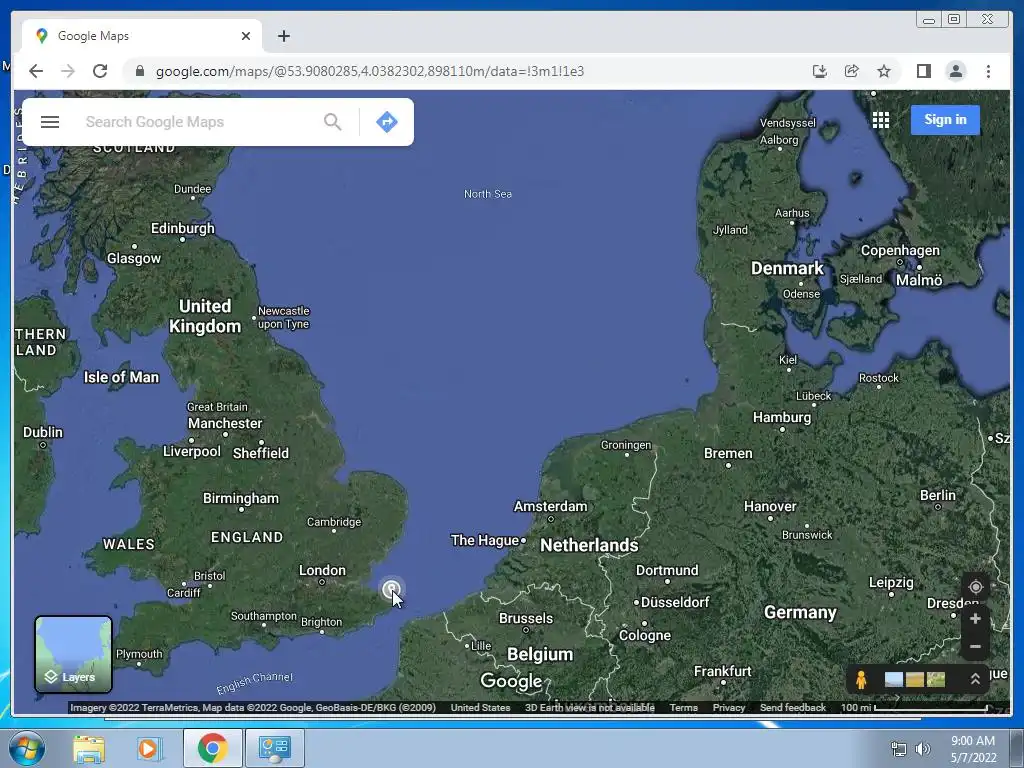Zoom out with the minus button
The height and width of the screenshot is (768, 1024).
click(975, 647)
